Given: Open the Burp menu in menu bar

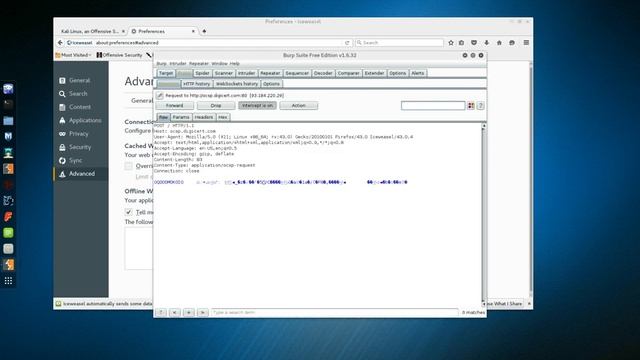Looking at the screenshot, I should (x=161, y=64).
